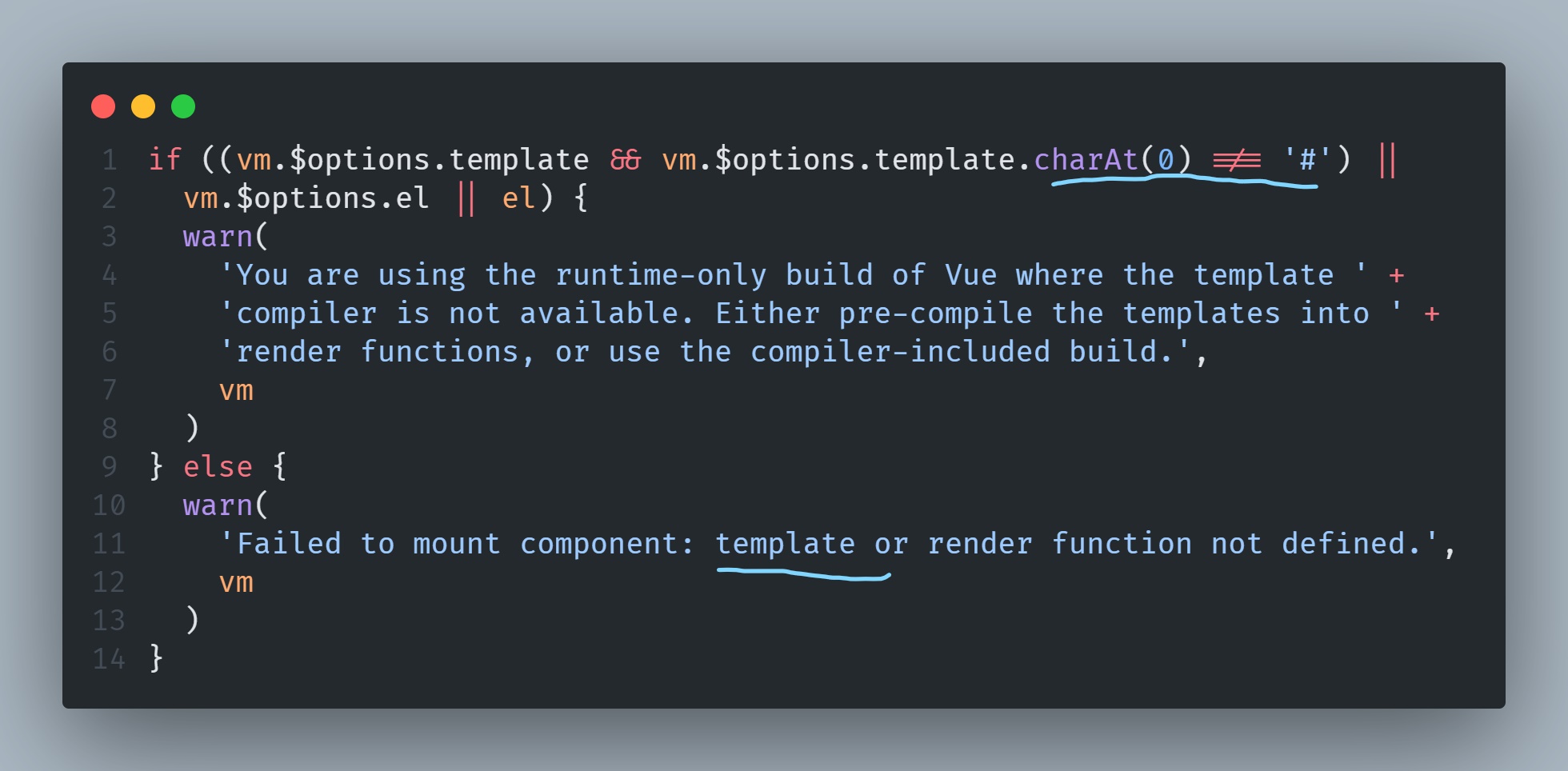Click the "else" keyword
This screenshot has height=771, width=1568.
coord(218,466)
